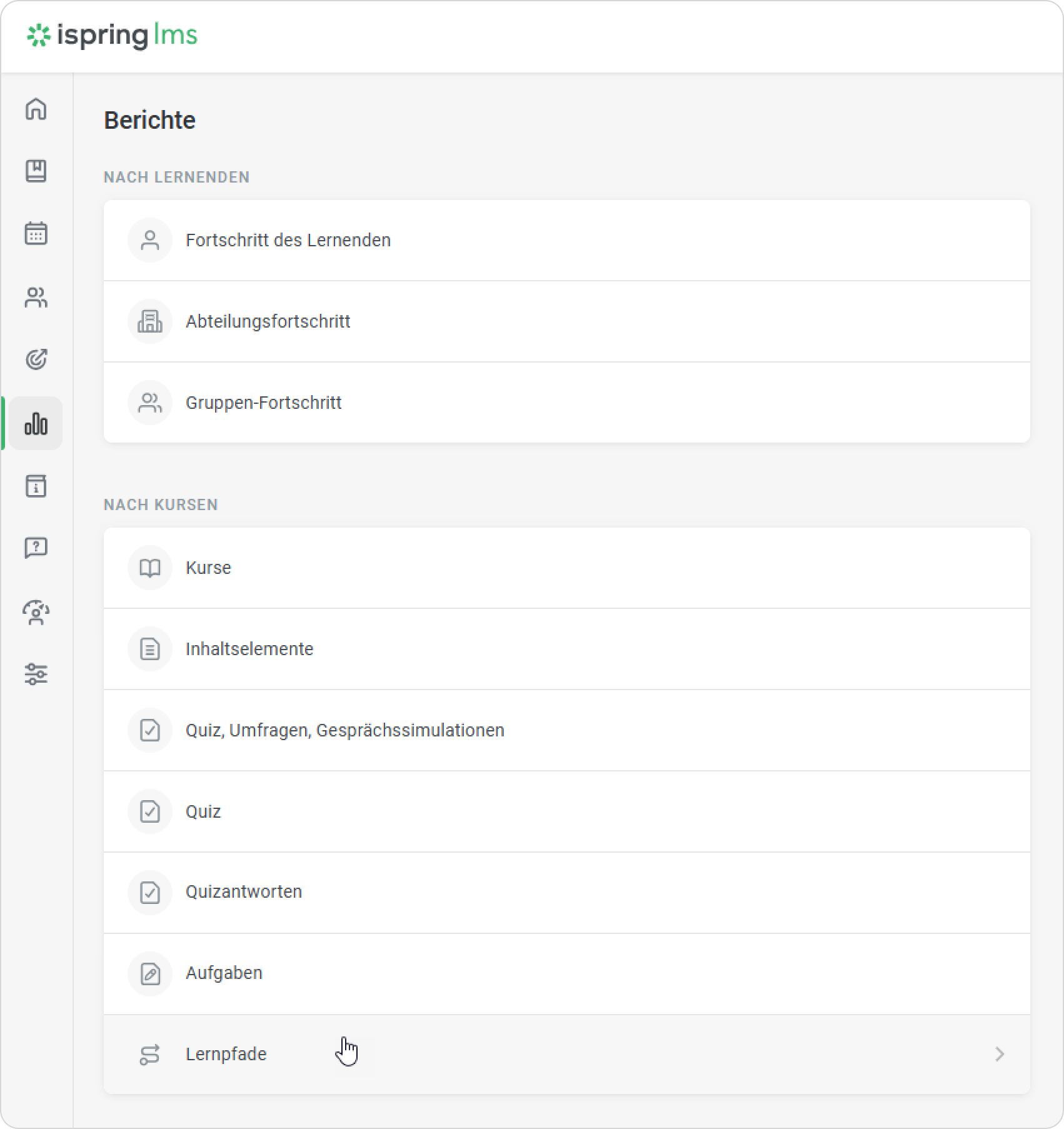Viewport: 1064px width, 1129px height.
Task: Open the info box sidebar icon
Action: click(36, 486)
